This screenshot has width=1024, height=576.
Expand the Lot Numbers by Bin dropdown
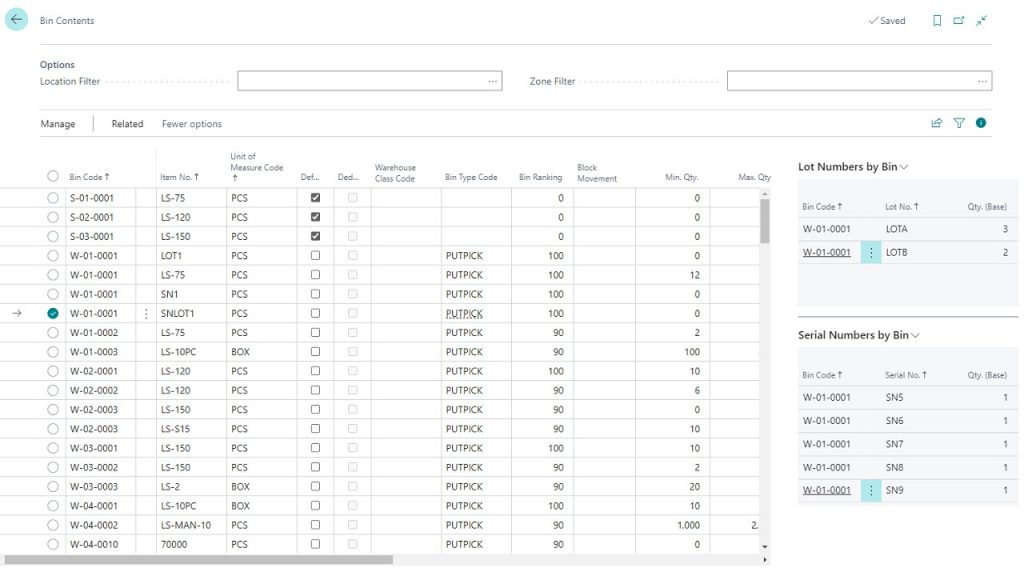[904, 167]
